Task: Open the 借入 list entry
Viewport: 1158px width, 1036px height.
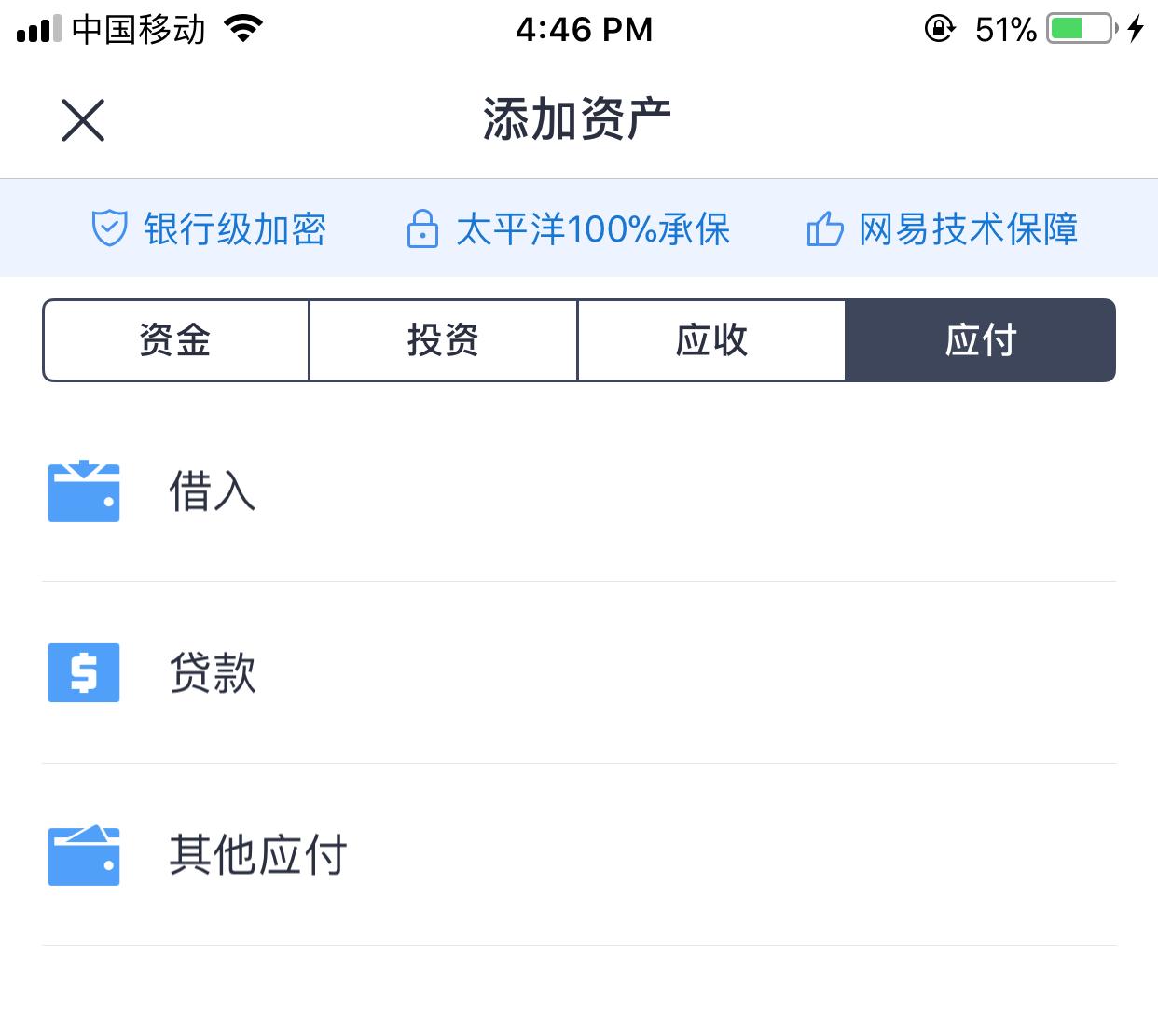Action: pyautogui.click(x=579, y=490)
